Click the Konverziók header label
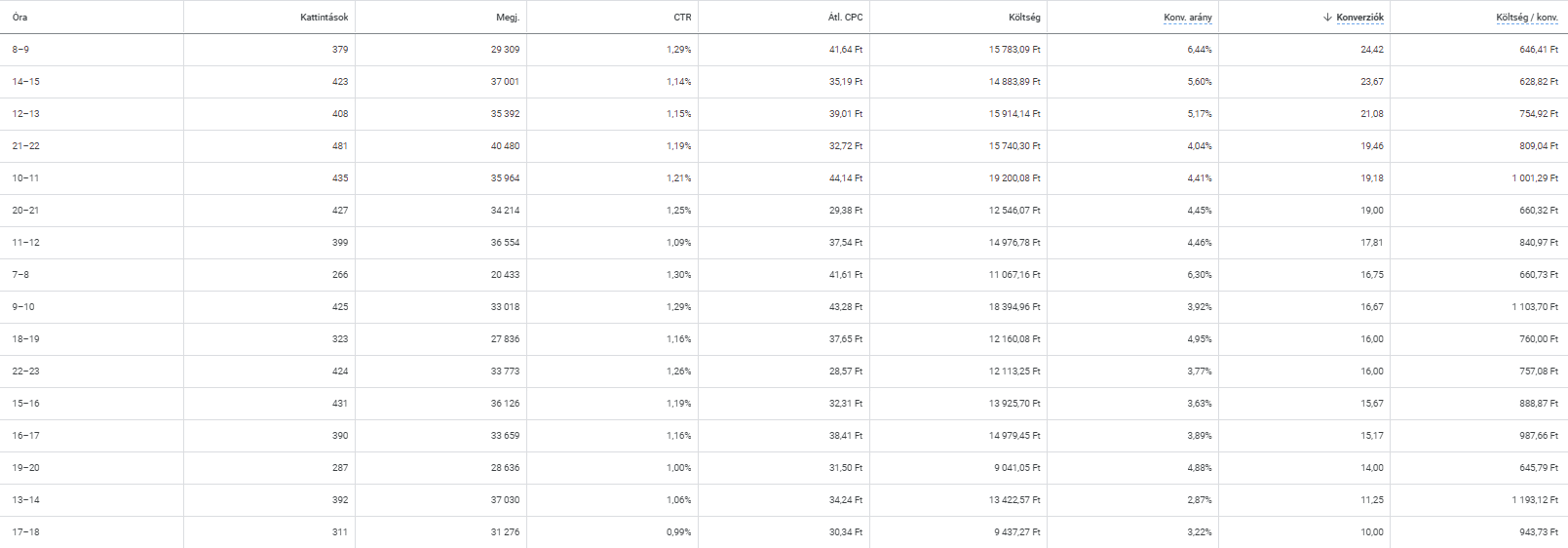The image size is (1568, 548). [1359, 18]
